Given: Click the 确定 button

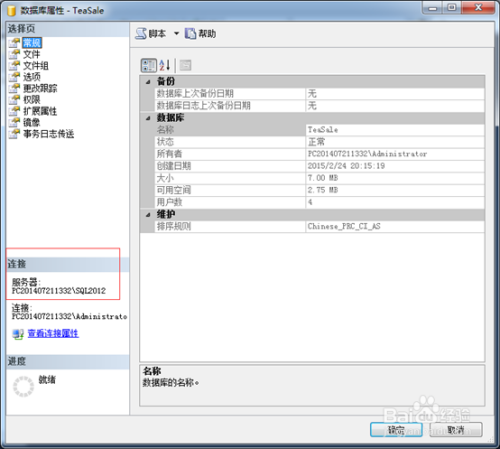Looking at the screenshot, I should coord(396,430).
